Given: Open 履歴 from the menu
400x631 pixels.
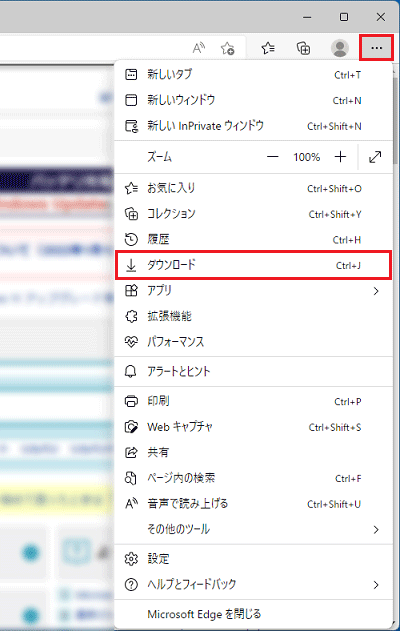Looking at the screenshot, I should (x=254, y=239).
